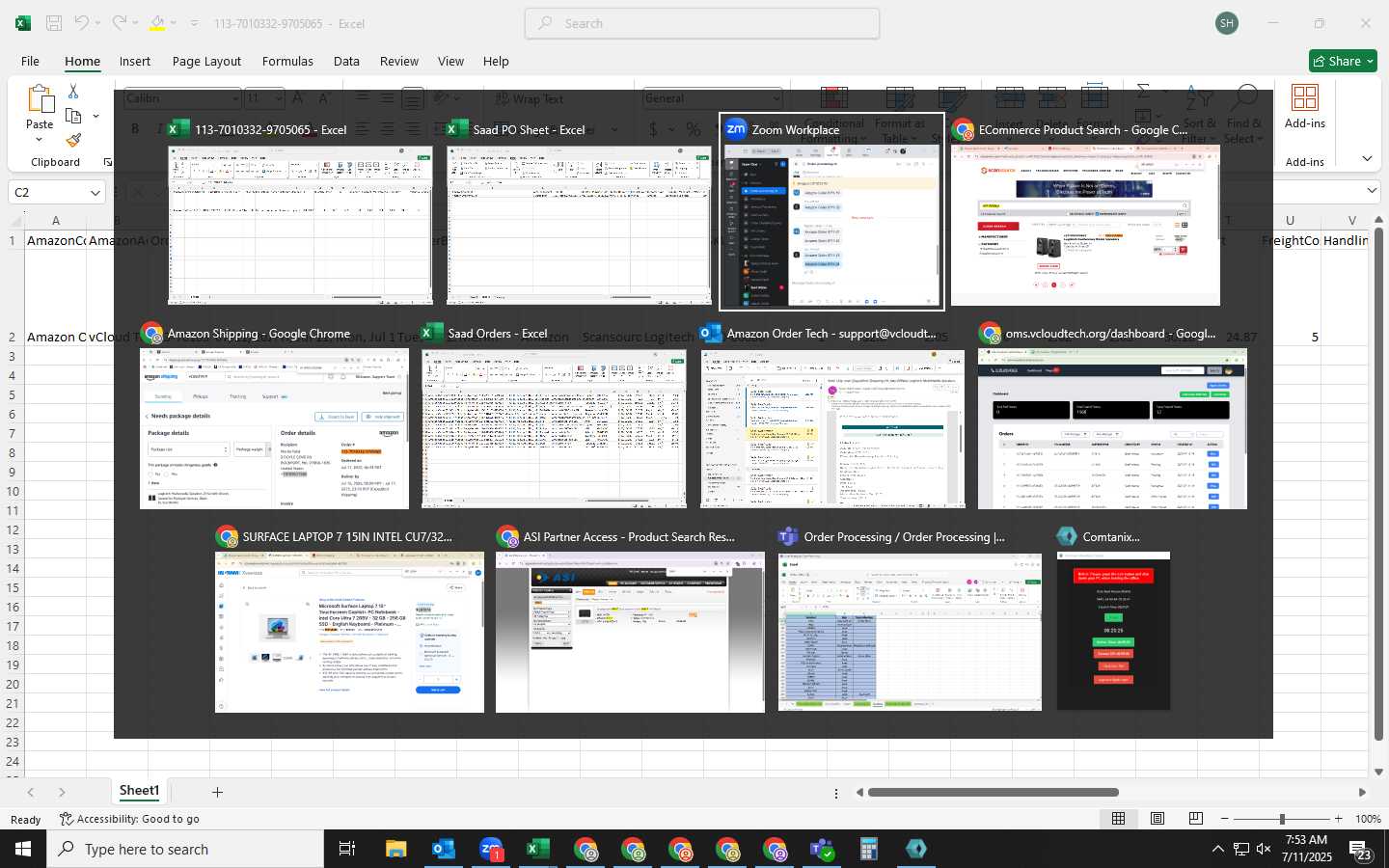The width and height of the screenshot is (1389, 868).
Task: Expand the Paste options arrow
Action: pos(40,140)
